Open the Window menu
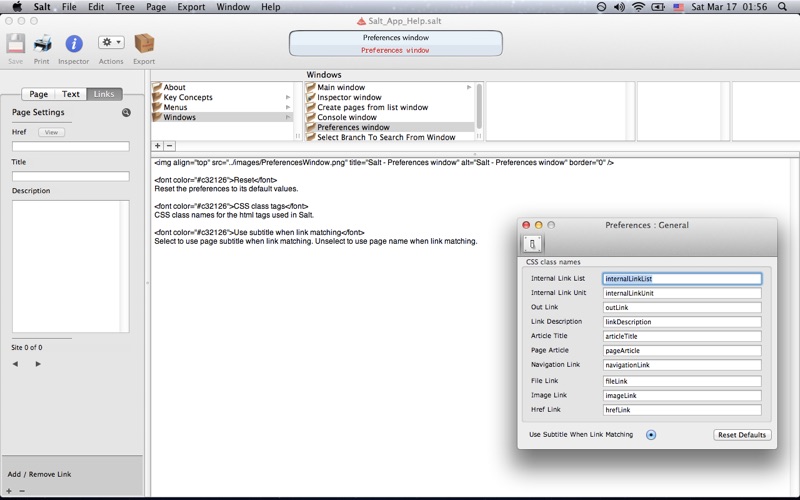Viewport: 800px width, 500px height. (x=233, y=7)
